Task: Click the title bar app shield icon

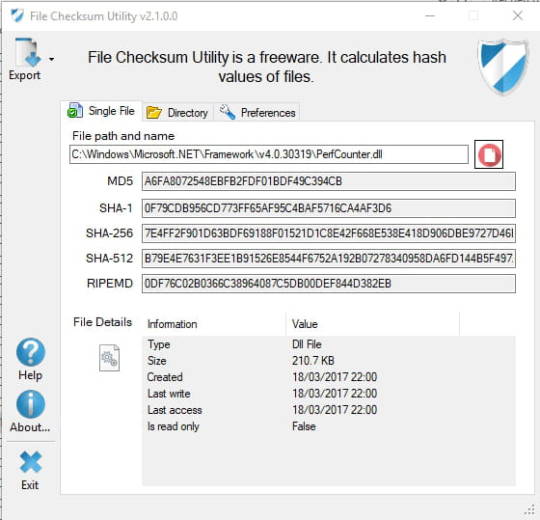Action: click(17, 15)
